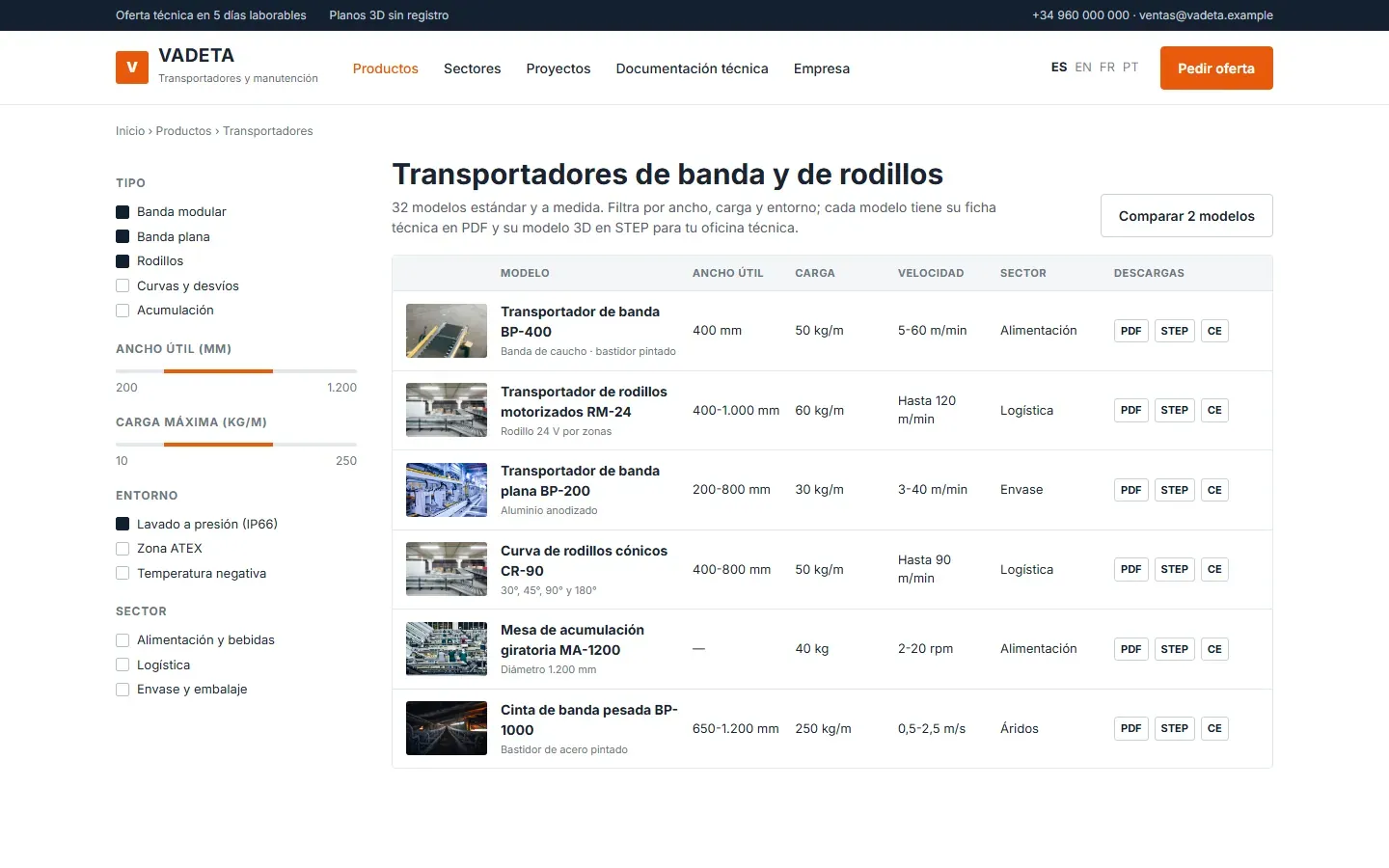Download the PDF for MA-1200

pos(1130,649)
